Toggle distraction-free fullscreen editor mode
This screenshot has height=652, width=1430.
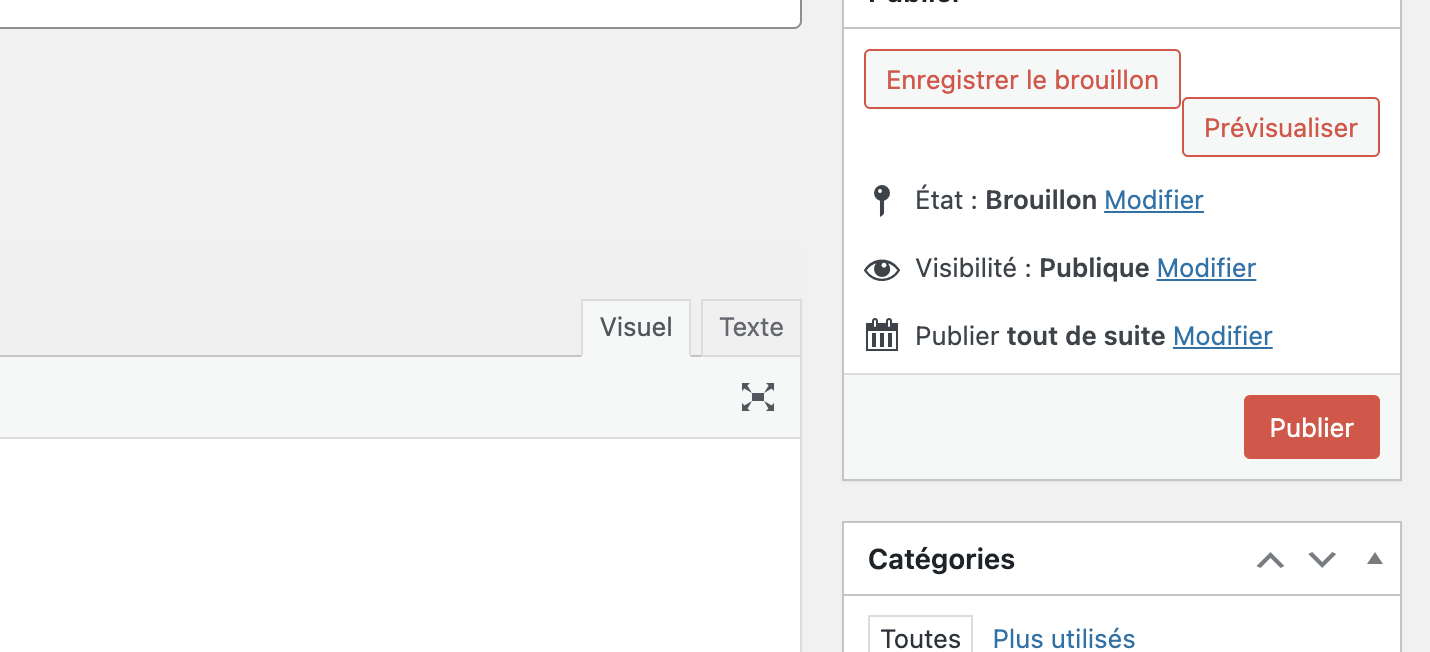[x=758, y=397]
